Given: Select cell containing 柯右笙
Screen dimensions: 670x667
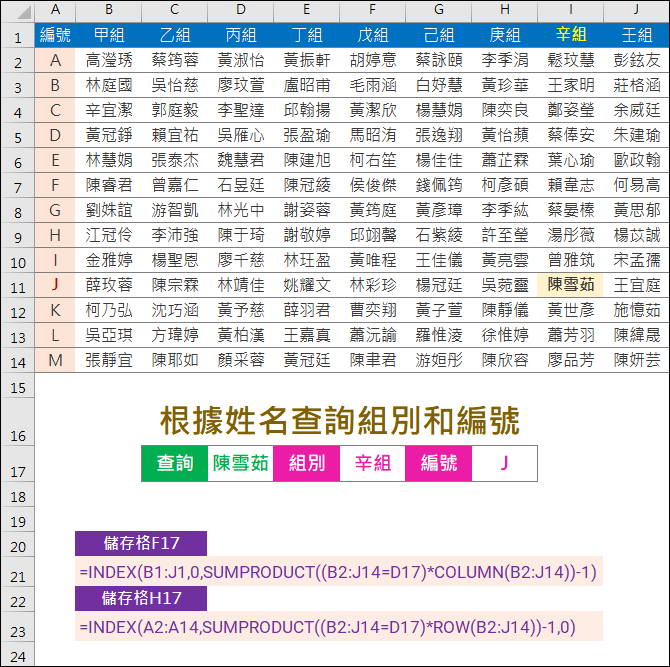Looking at the screenshot, I should (373, 160).
